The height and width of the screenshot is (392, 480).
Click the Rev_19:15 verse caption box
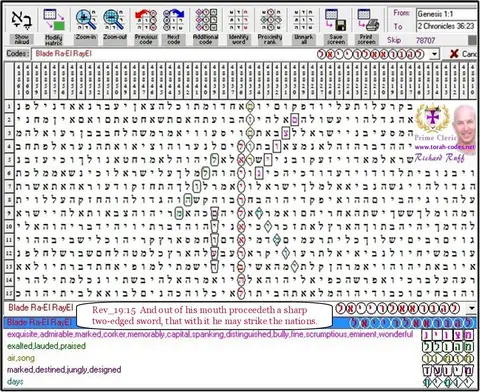(x=204, y=316)
